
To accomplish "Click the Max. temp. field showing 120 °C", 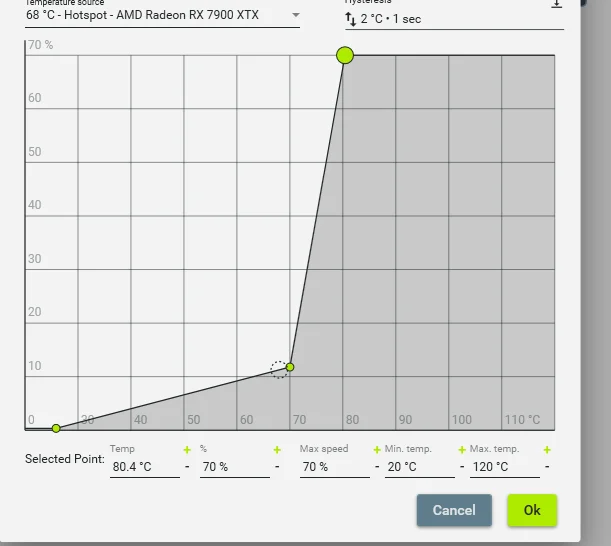I will pyautogui.click(x=505, y=466).
